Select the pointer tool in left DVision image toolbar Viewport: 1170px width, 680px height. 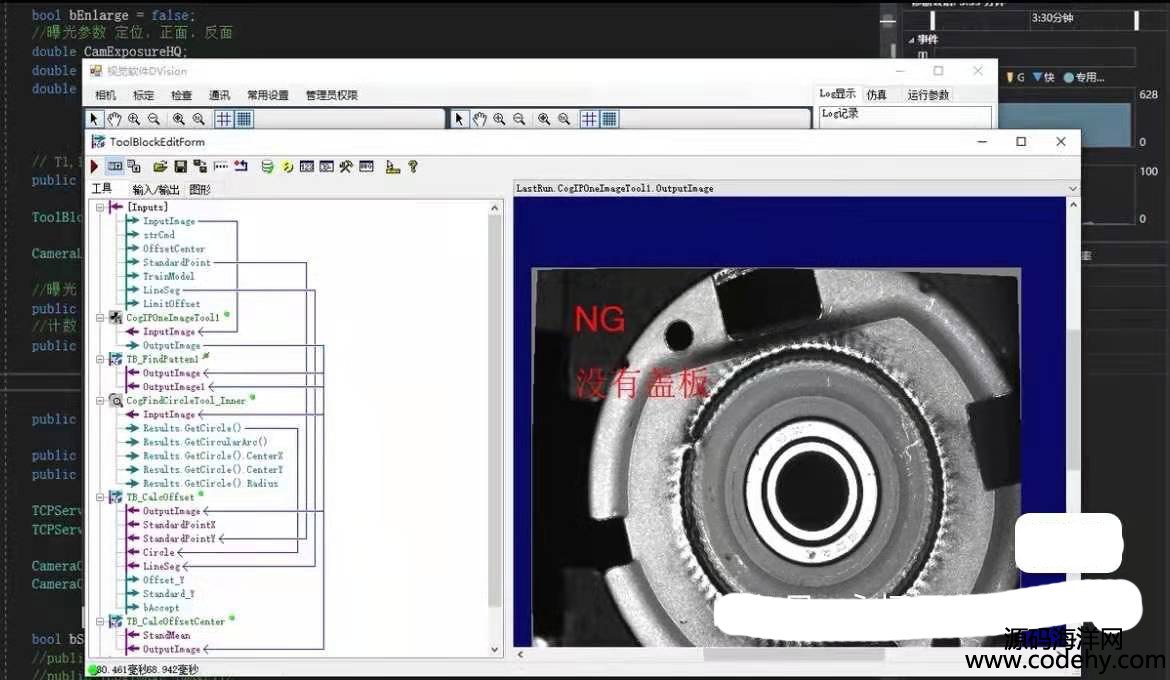[x=94, y=119]
